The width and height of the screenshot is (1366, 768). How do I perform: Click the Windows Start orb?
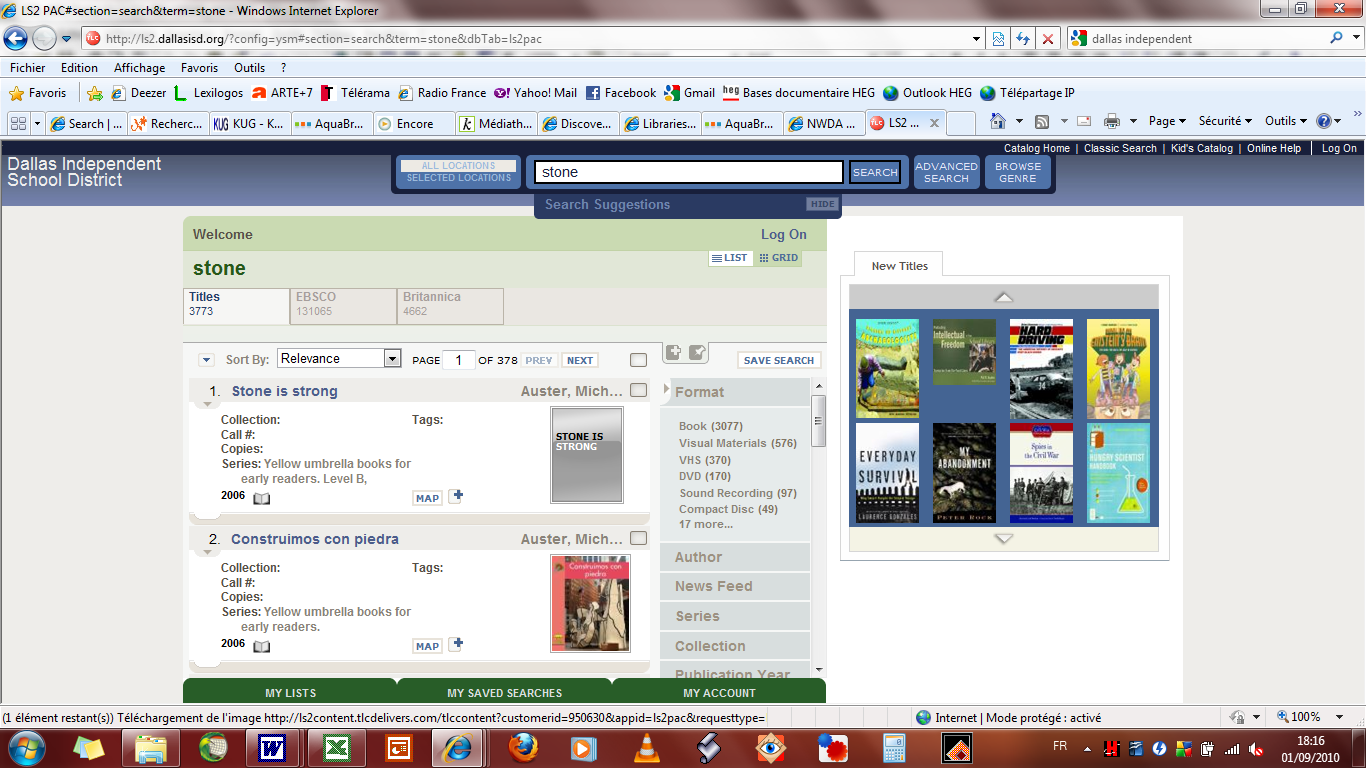point(25,747)
